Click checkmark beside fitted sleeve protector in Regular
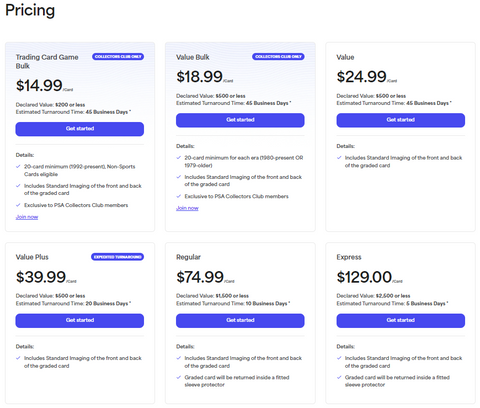Image resolution: width=480 pixels, height=408 pixels. pyautogui.click(x=179, y=377)
